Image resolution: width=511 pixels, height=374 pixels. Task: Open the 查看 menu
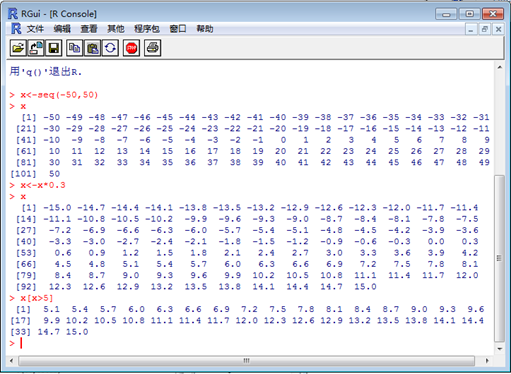tap(89, 29)
